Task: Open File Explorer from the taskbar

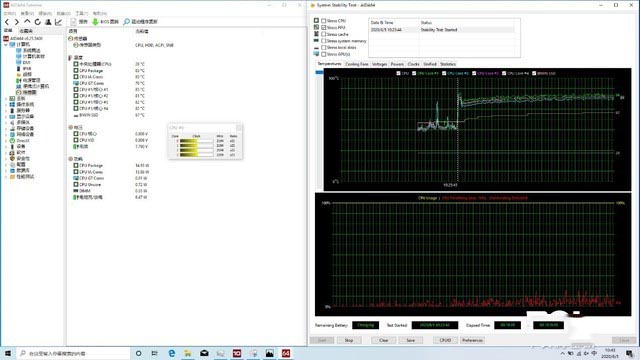Action: coord(188,353)
